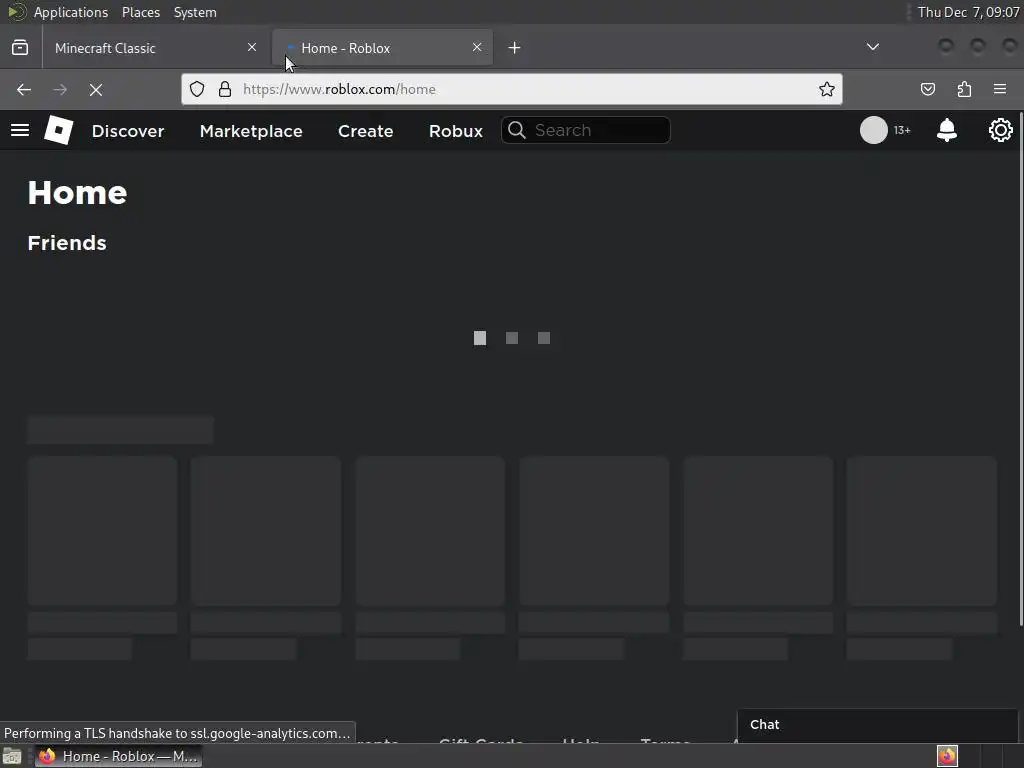Stop loading the page
Viewport: 1024px width, 768px height.
click(x=96, y=89)
